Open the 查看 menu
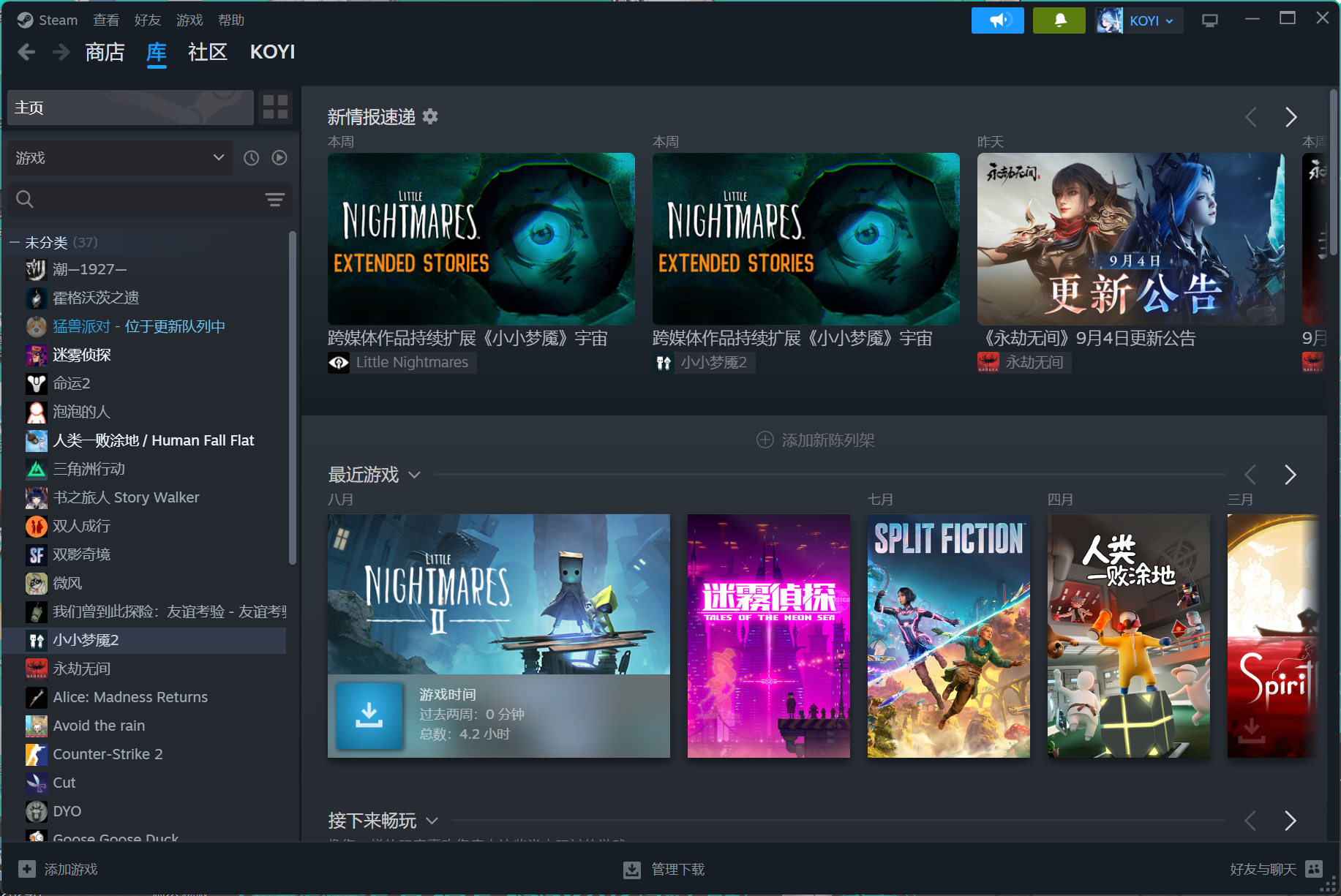The image size is (1341, 896). click(105, 20)
